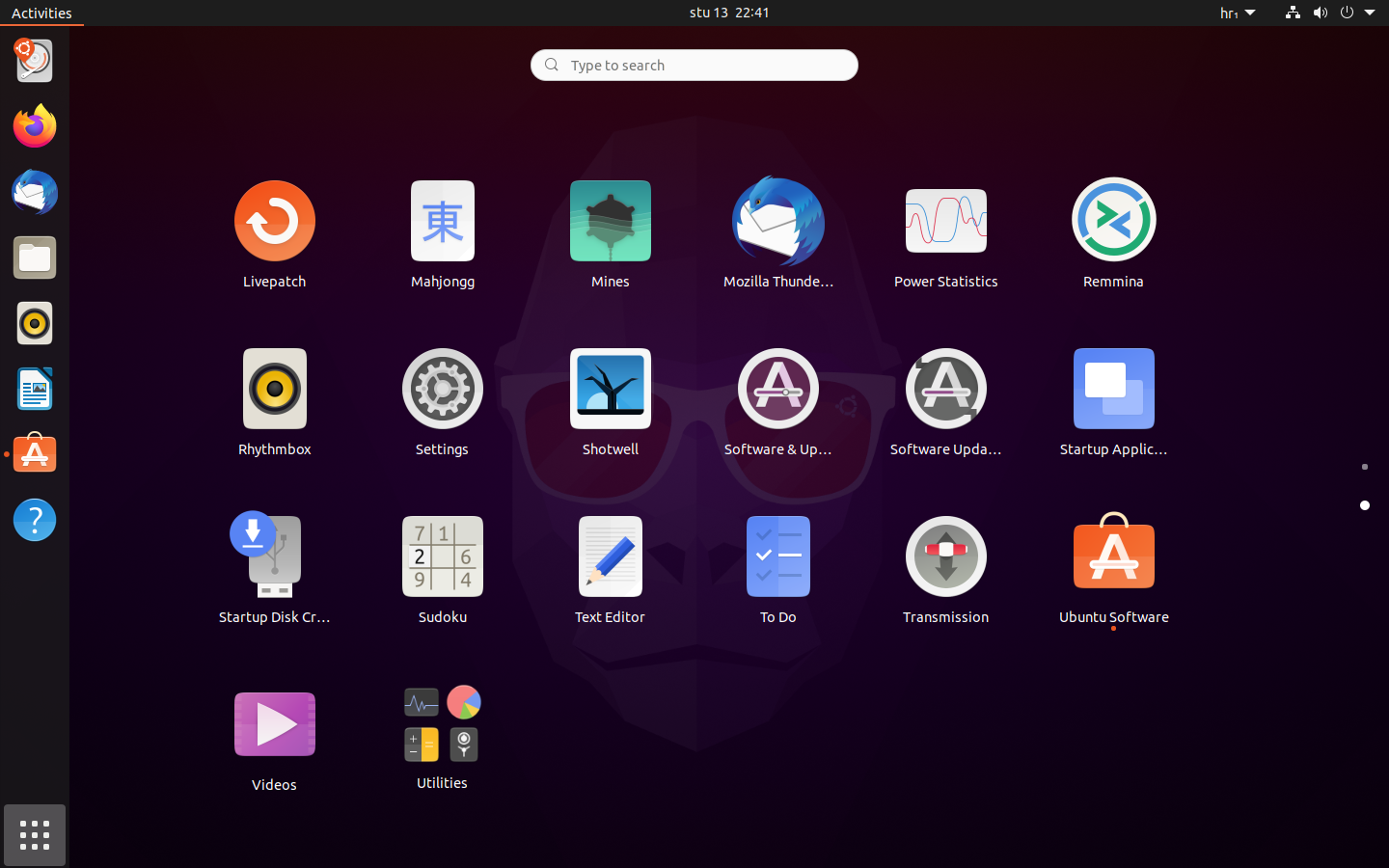The image size is (1389, 868).
Task: Open Thunderbird from the dock
Action: [x=35, y=192]
